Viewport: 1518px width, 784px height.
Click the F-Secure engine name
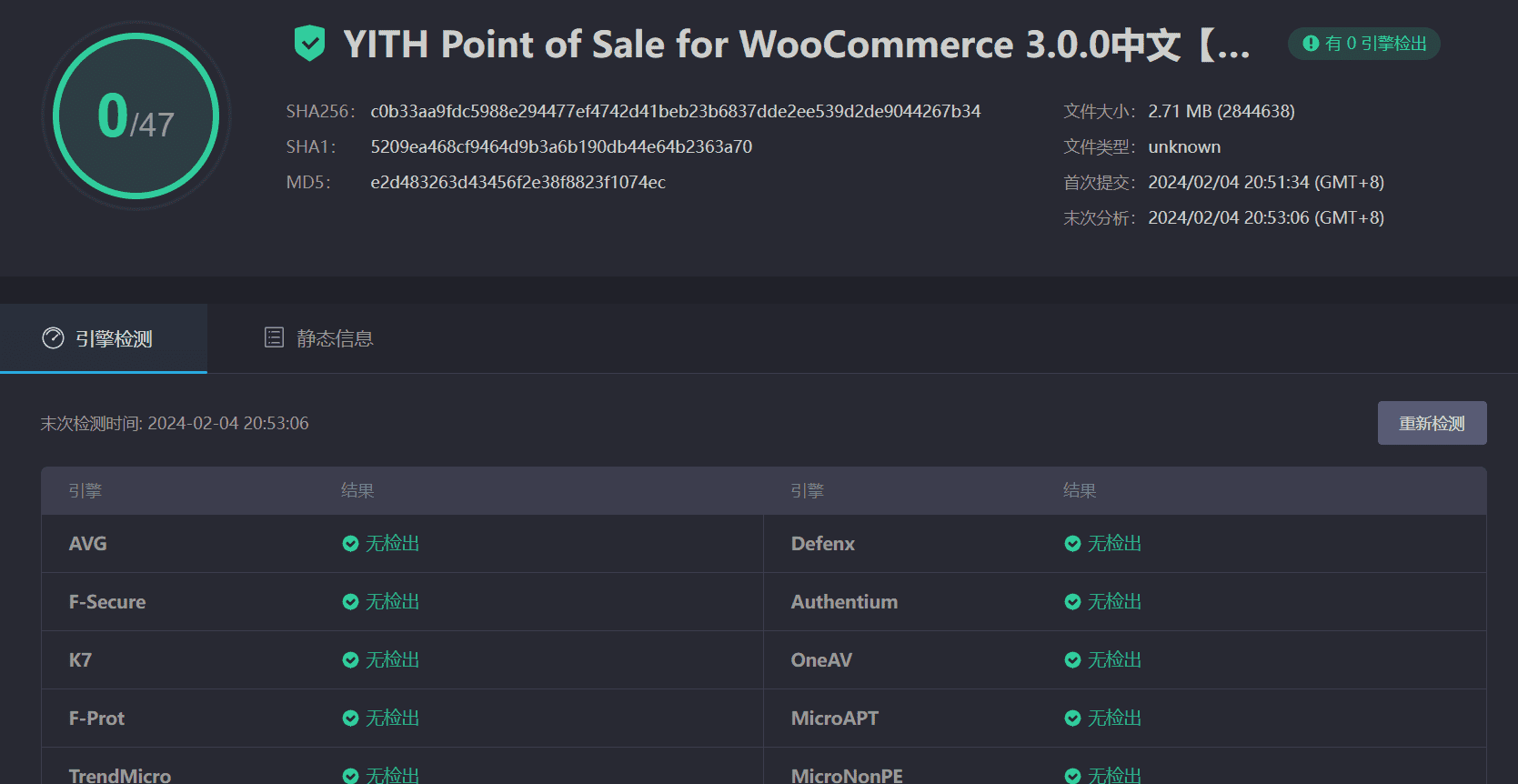107,602
